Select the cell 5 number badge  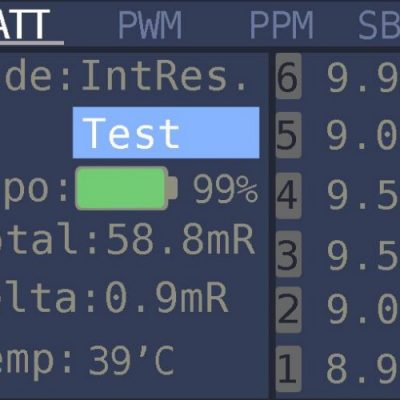(288, 135)
